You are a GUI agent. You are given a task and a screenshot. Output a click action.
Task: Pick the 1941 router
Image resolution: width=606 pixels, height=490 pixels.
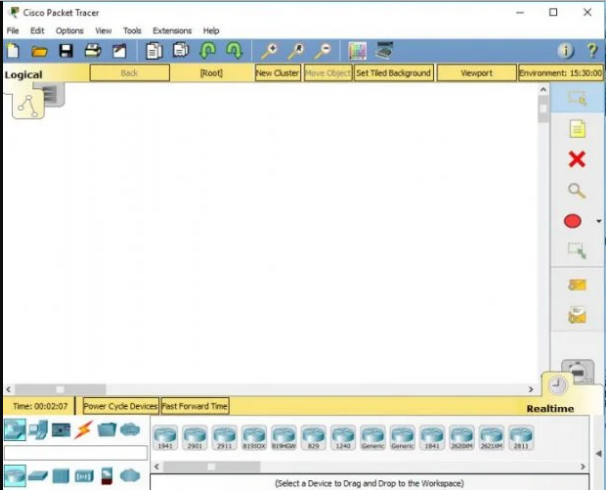coord(165,437)
